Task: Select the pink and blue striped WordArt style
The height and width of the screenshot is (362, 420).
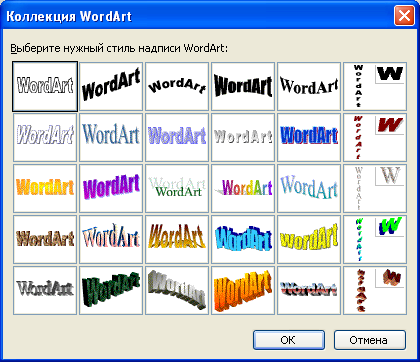Action: click(x=111, y=239)
